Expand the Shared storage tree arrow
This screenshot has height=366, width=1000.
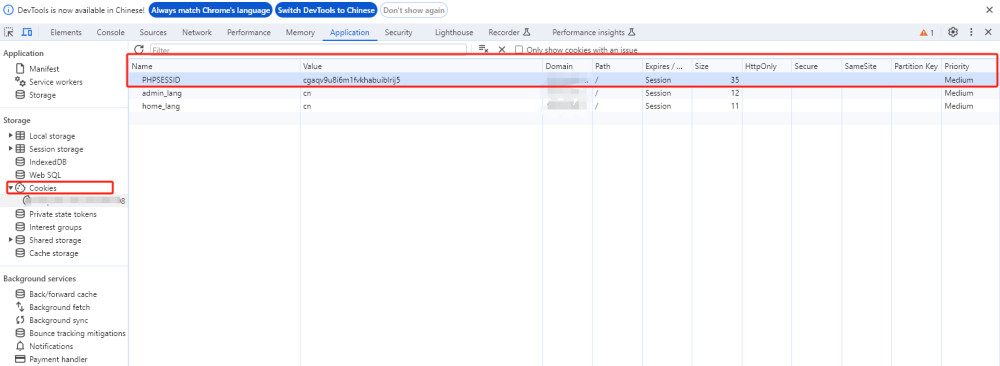pos(10,240)
